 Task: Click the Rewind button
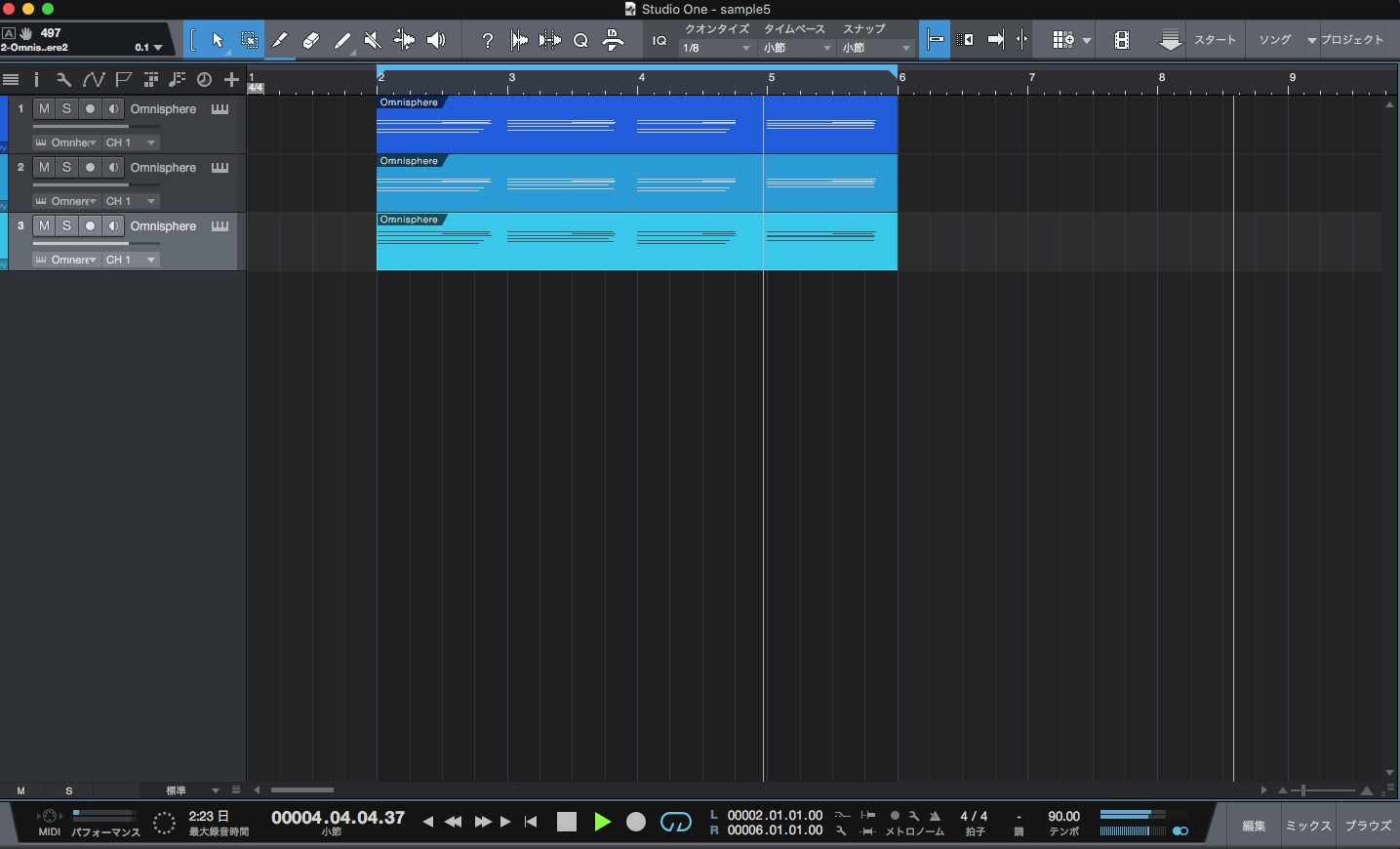[x=453, y=822]
